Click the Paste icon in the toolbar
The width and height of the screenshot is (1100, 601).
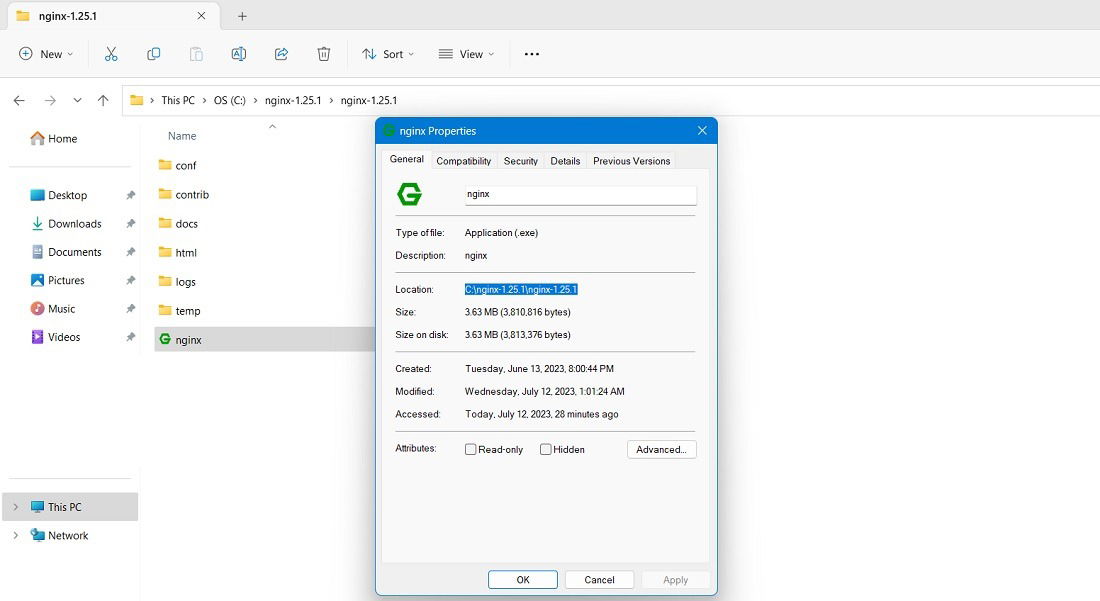coord(196,54)
